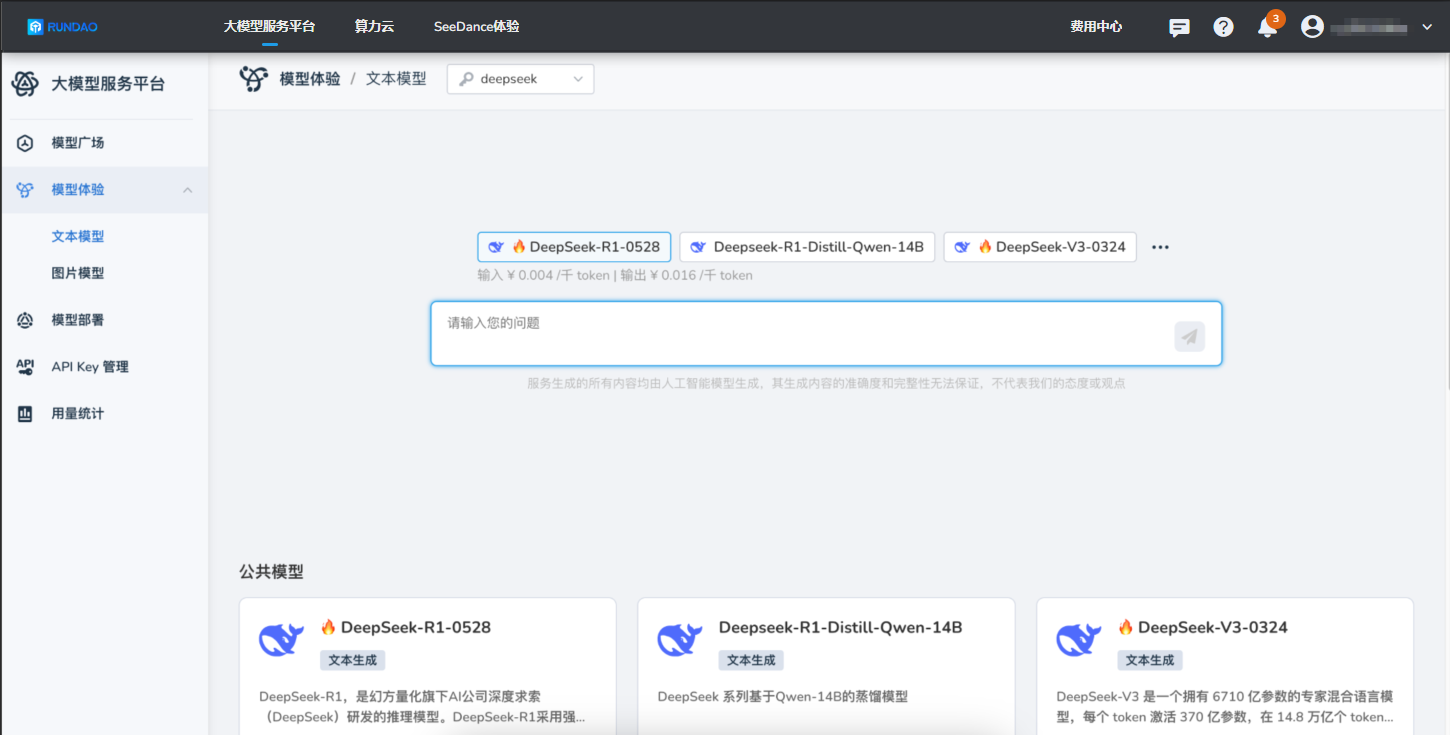Open the feedback message icon
Image resolution: width=1450 pixels, height=735 pixels.
(1180, 27)
